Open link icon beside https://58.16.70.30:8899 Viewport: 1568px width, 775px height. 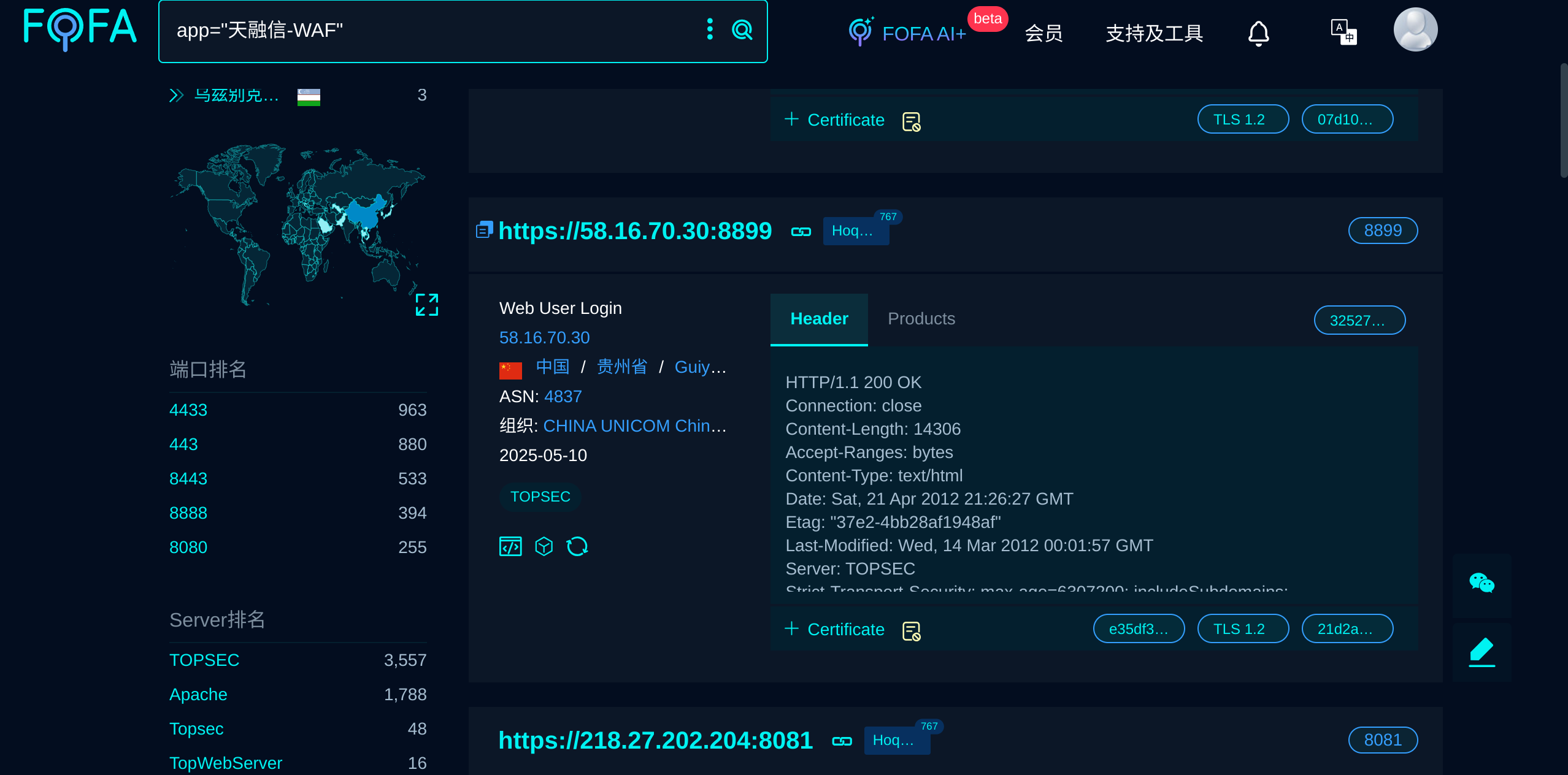[x=801, y=232]
